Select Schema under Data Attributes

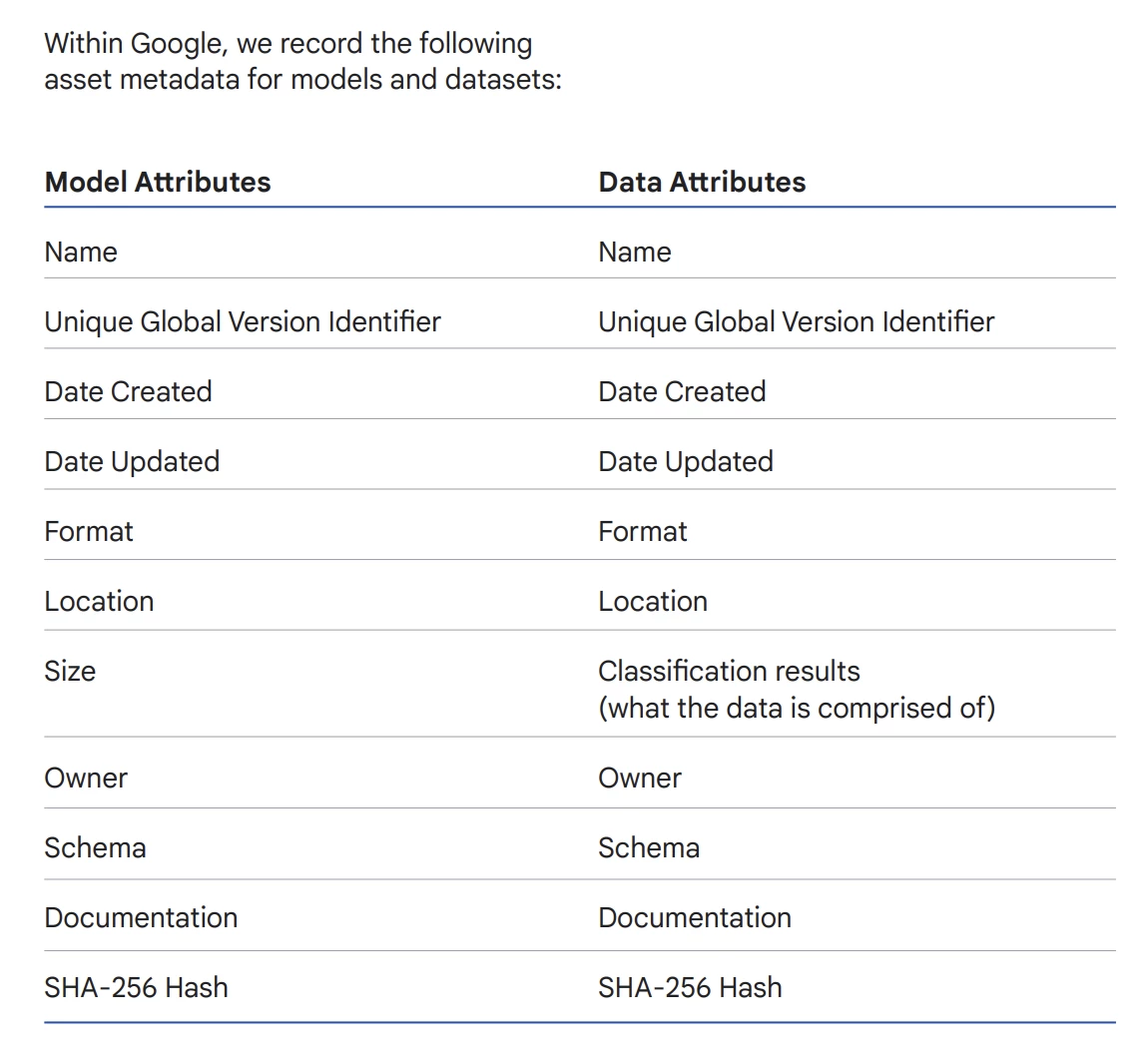pyautogui.click(x=649, y=847)
